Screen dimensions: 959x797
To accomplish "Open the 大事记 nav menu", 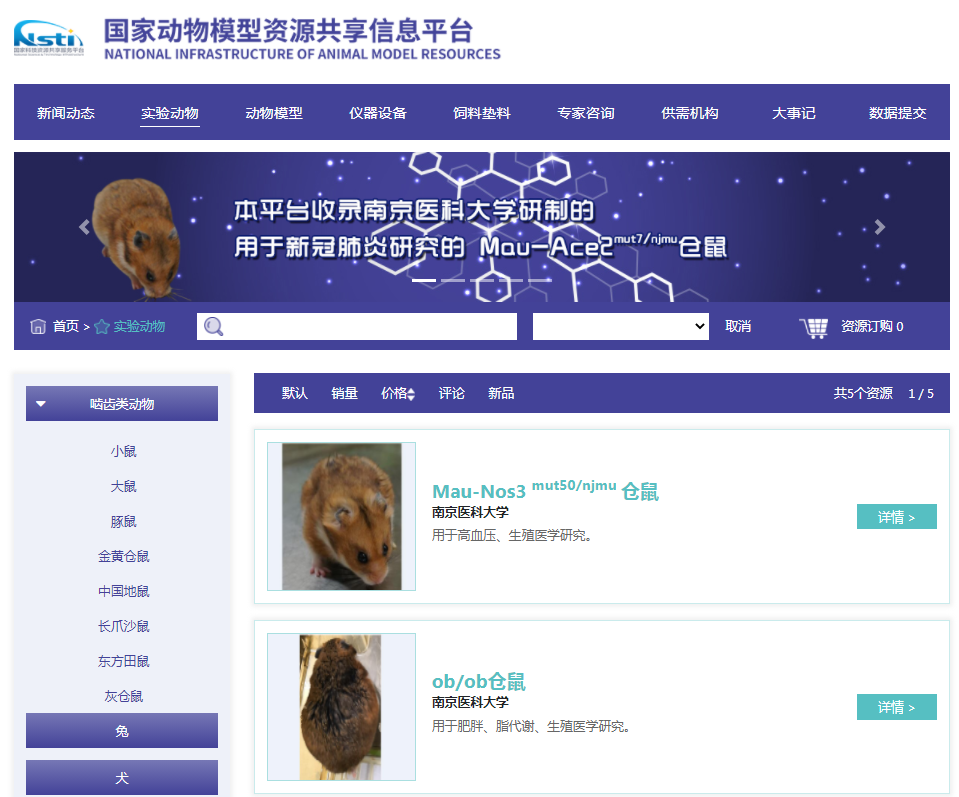I will click(x=794, y=113).
